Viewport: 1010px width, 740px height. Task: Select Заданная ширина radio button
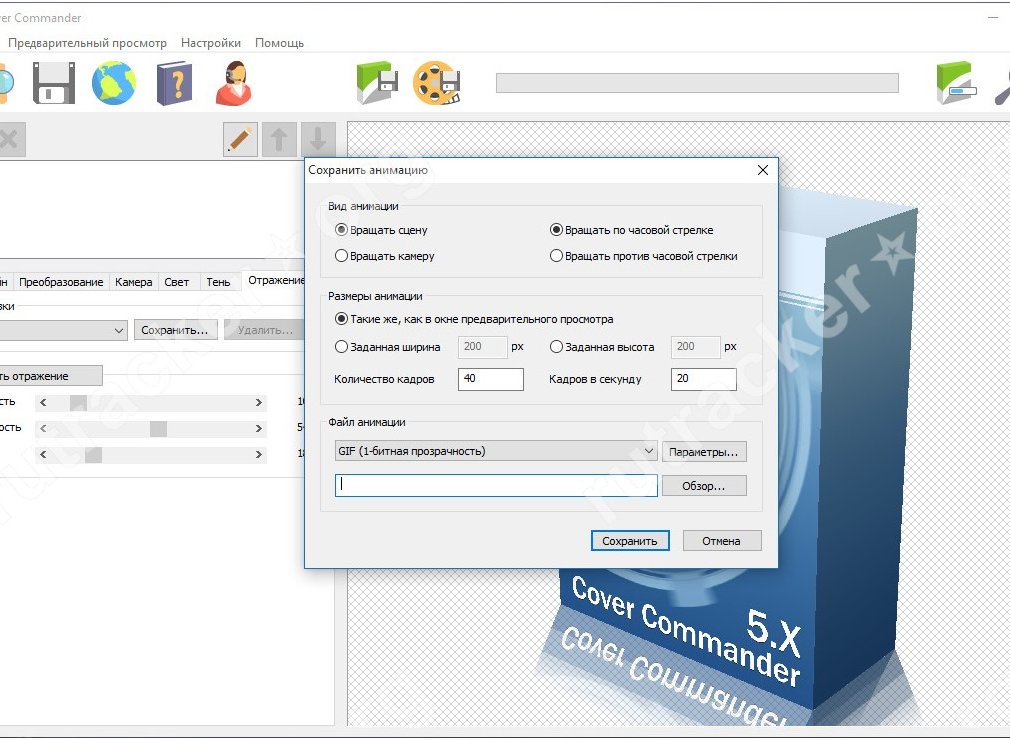[341, 346]
